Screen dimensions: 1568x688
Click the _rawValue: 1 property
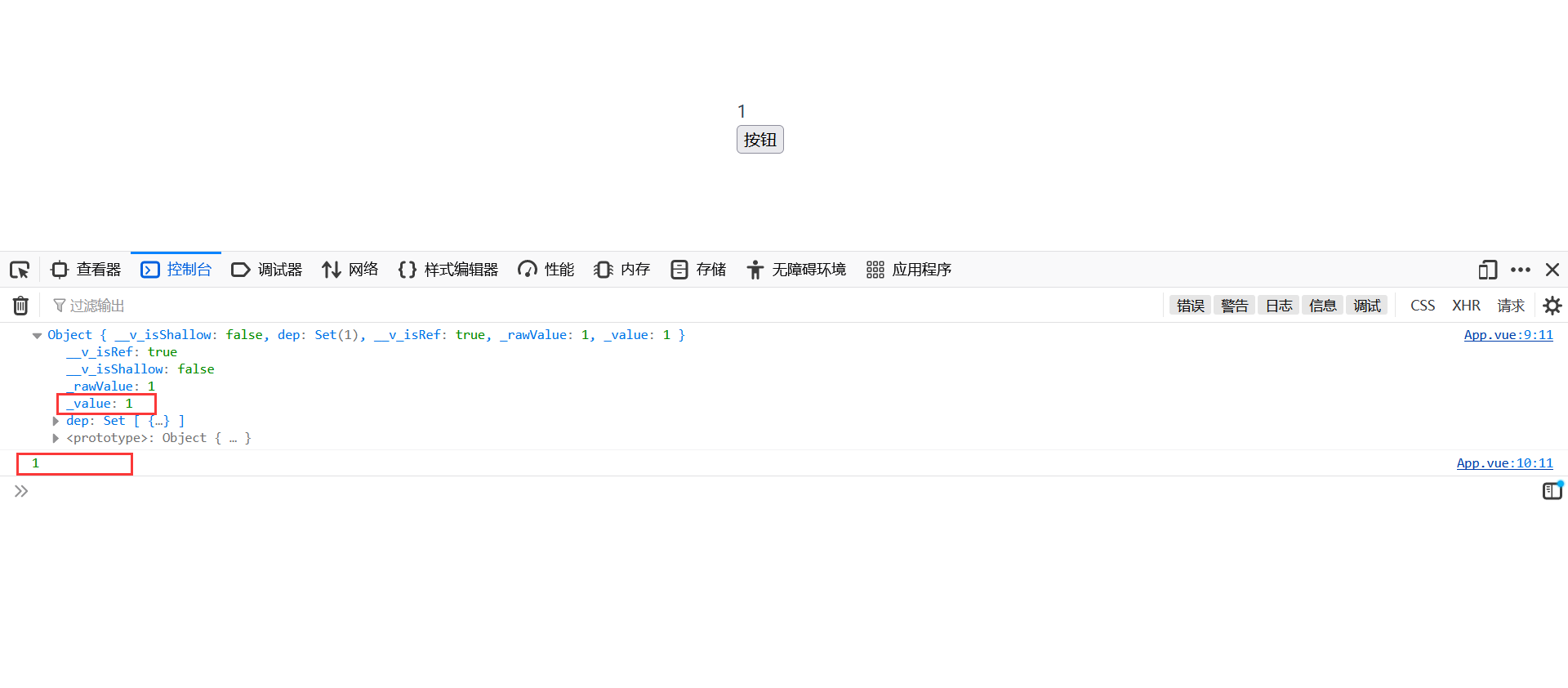(x=110, y=386)
